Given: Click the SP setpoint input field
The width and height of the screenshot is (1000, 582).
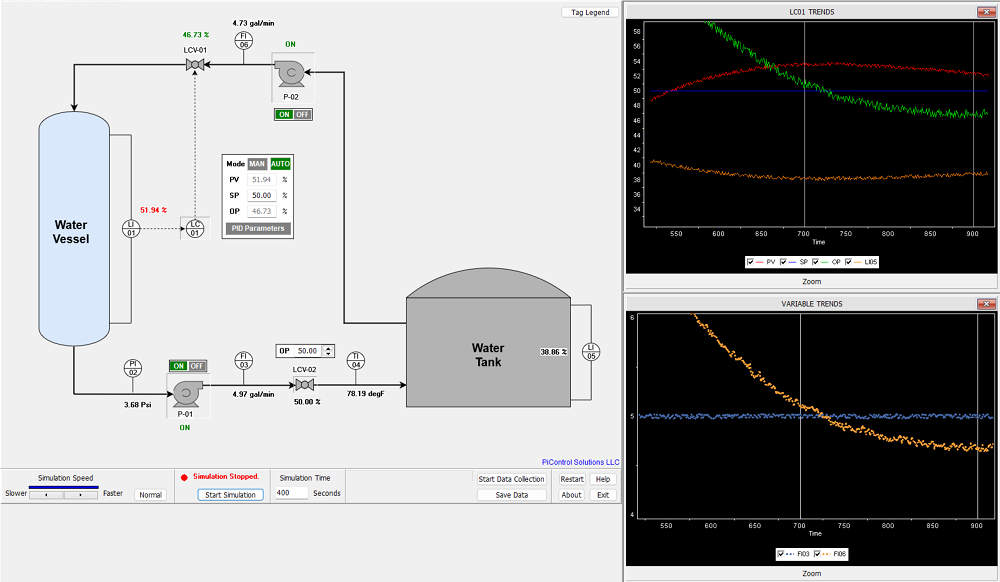Looking at the screenshot, I should 261,196.
